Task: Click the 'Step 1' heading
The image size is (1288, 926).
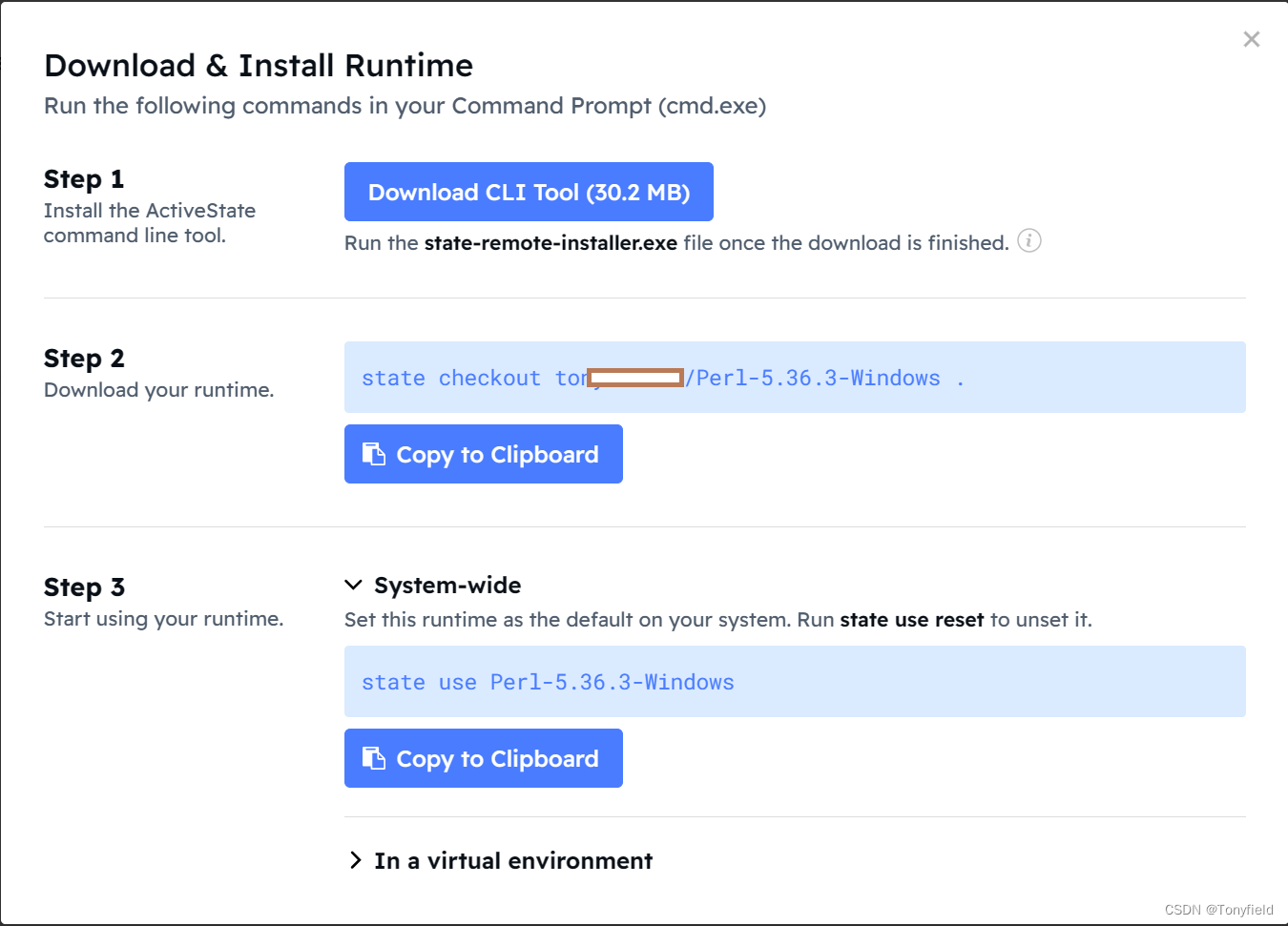Action: click(84, 179)
